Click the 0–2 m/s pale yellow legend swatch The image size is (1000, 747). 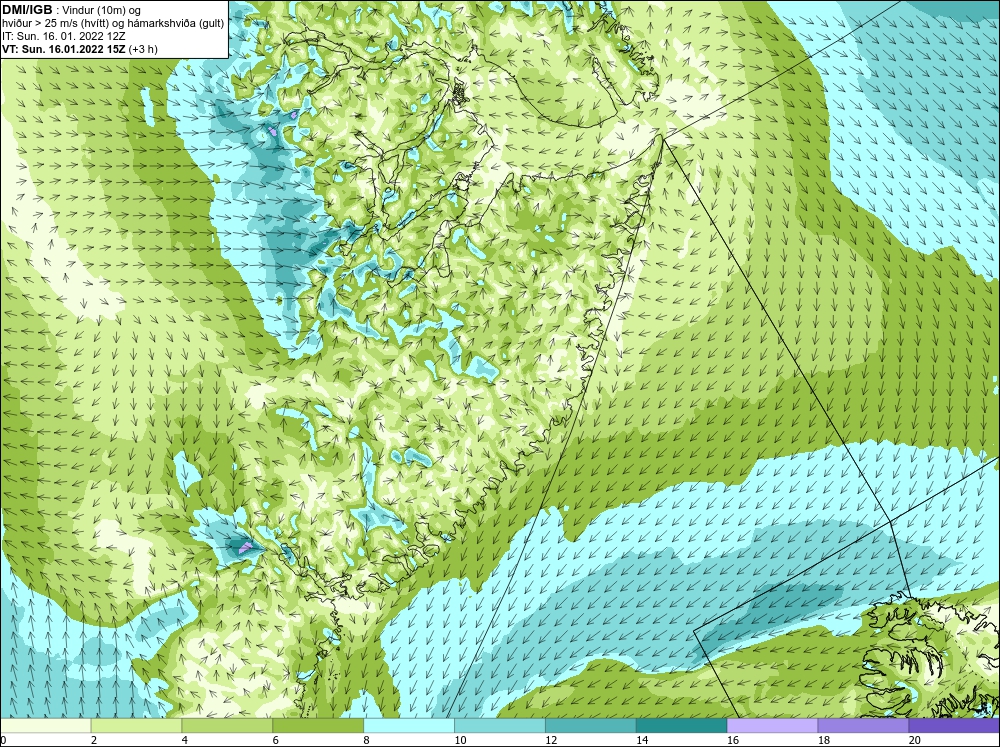46,726
